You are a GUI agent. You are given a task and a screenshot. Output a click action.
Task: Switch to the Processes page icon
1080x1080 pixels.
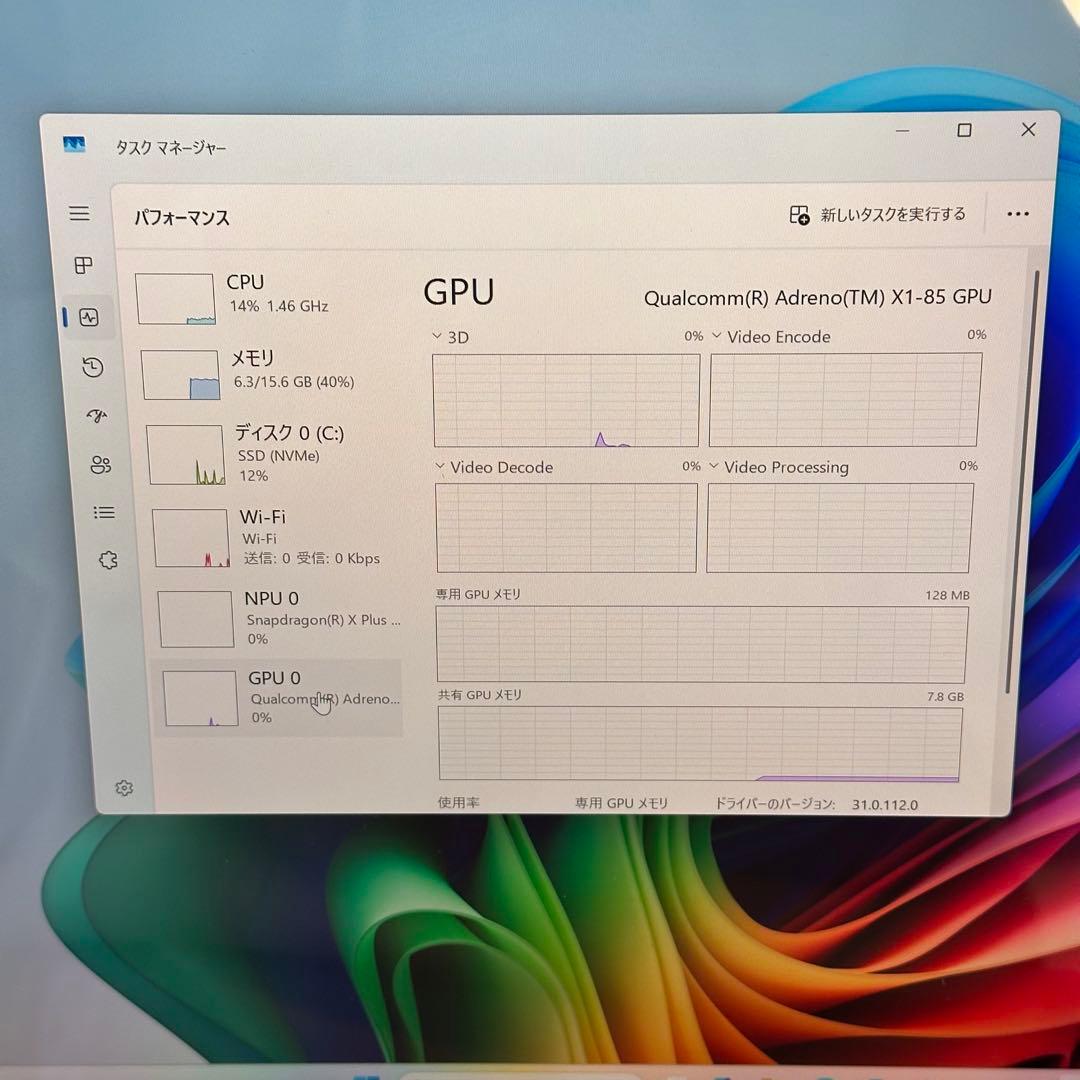tap(84, 265)
